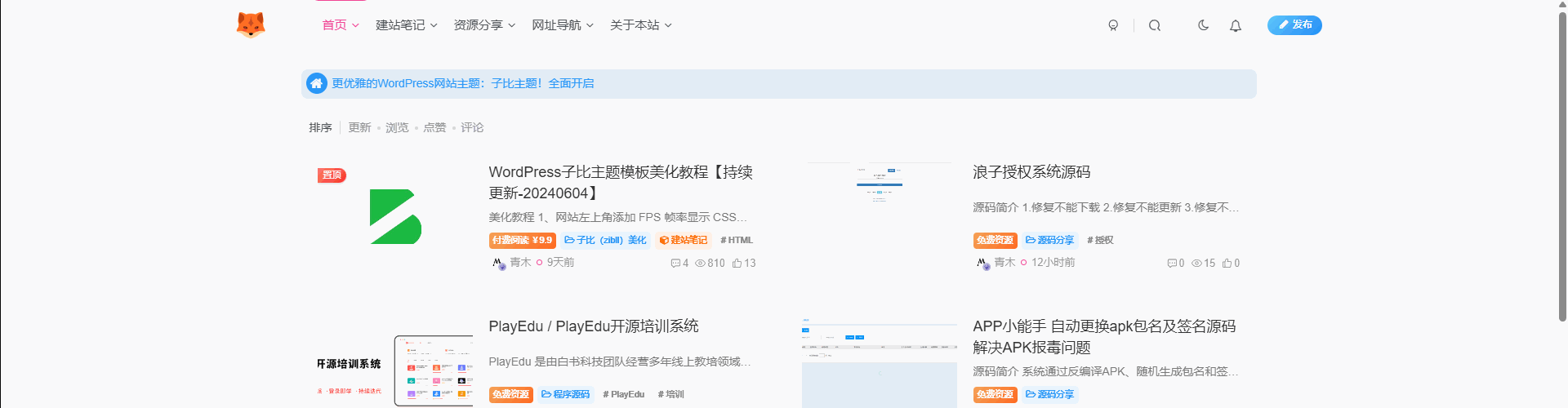
Task: Expand chevron next to 首页
Action: 355,25
